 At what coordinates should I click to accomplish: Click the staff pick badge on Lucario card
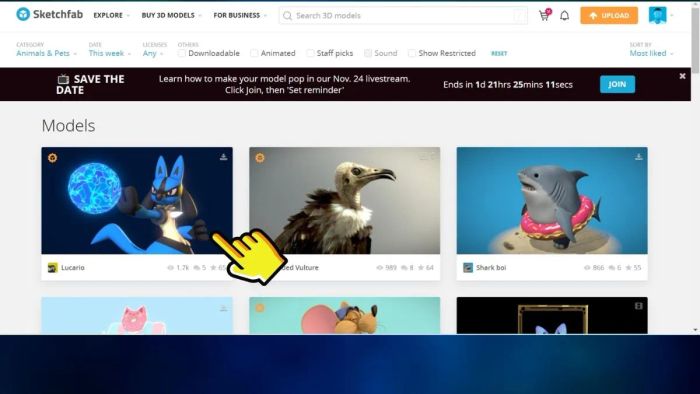[52, 158]
